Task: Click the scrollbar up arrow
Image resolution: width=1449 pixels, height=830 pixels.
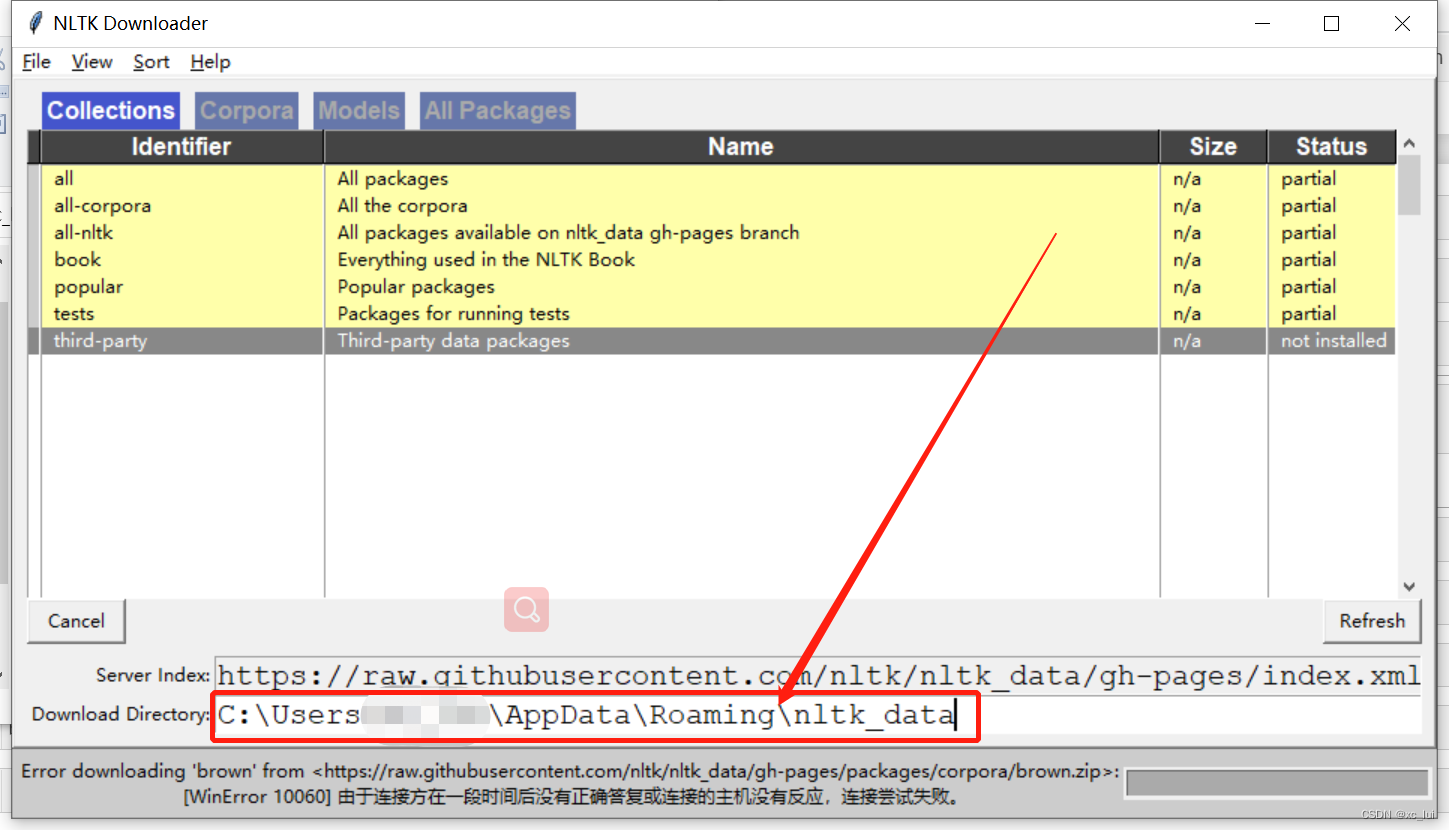Action: point(1409,143)
